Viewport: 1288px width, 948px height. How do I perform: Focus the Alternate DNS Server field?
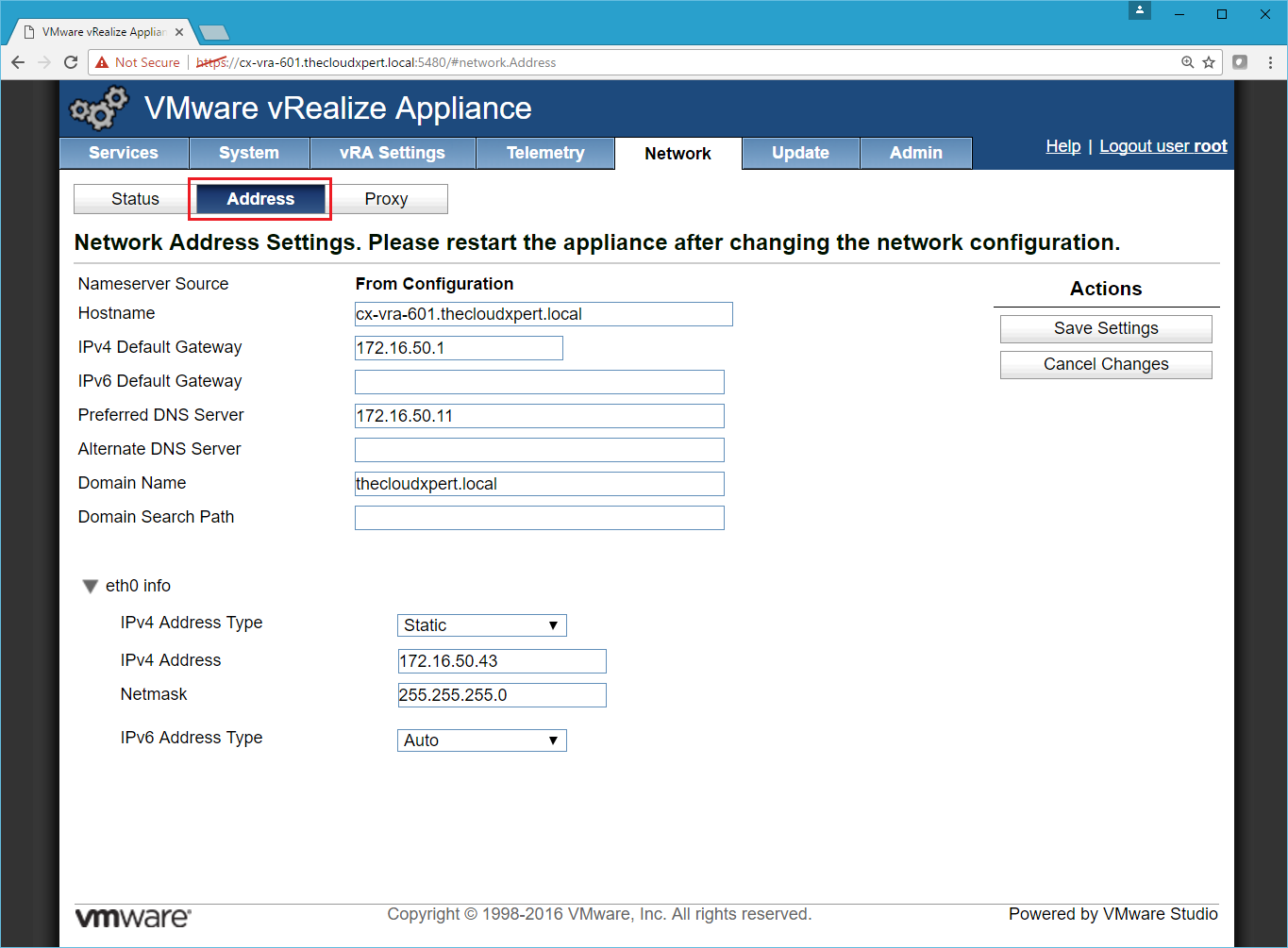[539, 450]
